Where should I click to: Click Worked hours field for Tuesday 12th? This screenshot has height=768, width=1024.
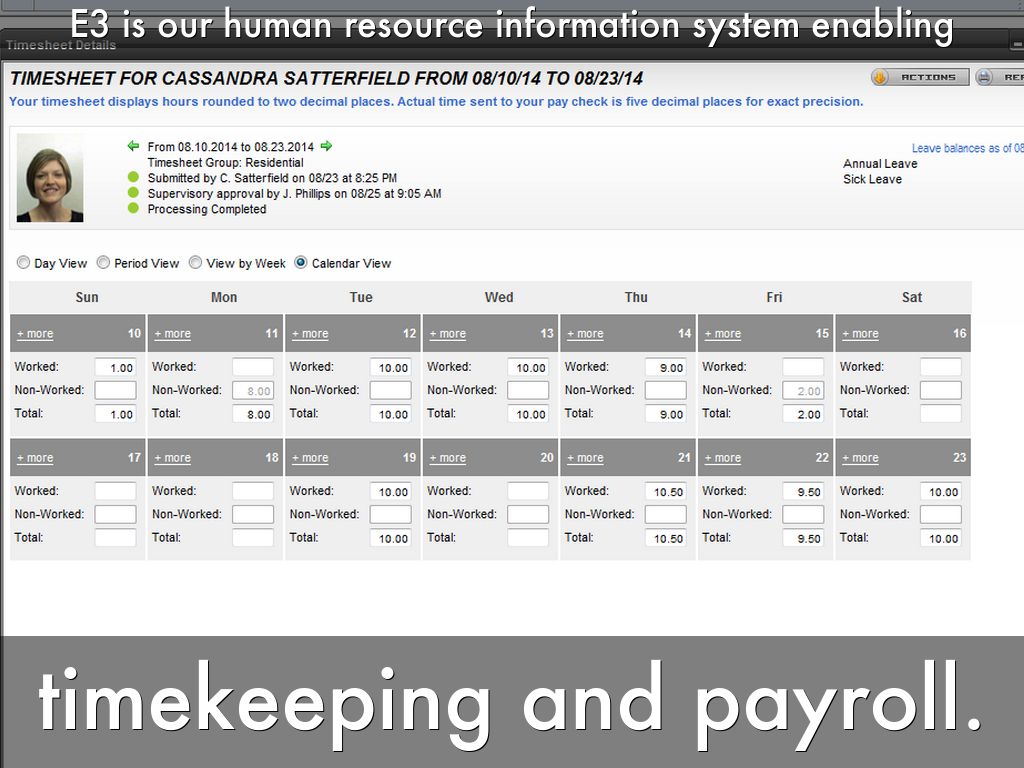click(x=390, y=368)
